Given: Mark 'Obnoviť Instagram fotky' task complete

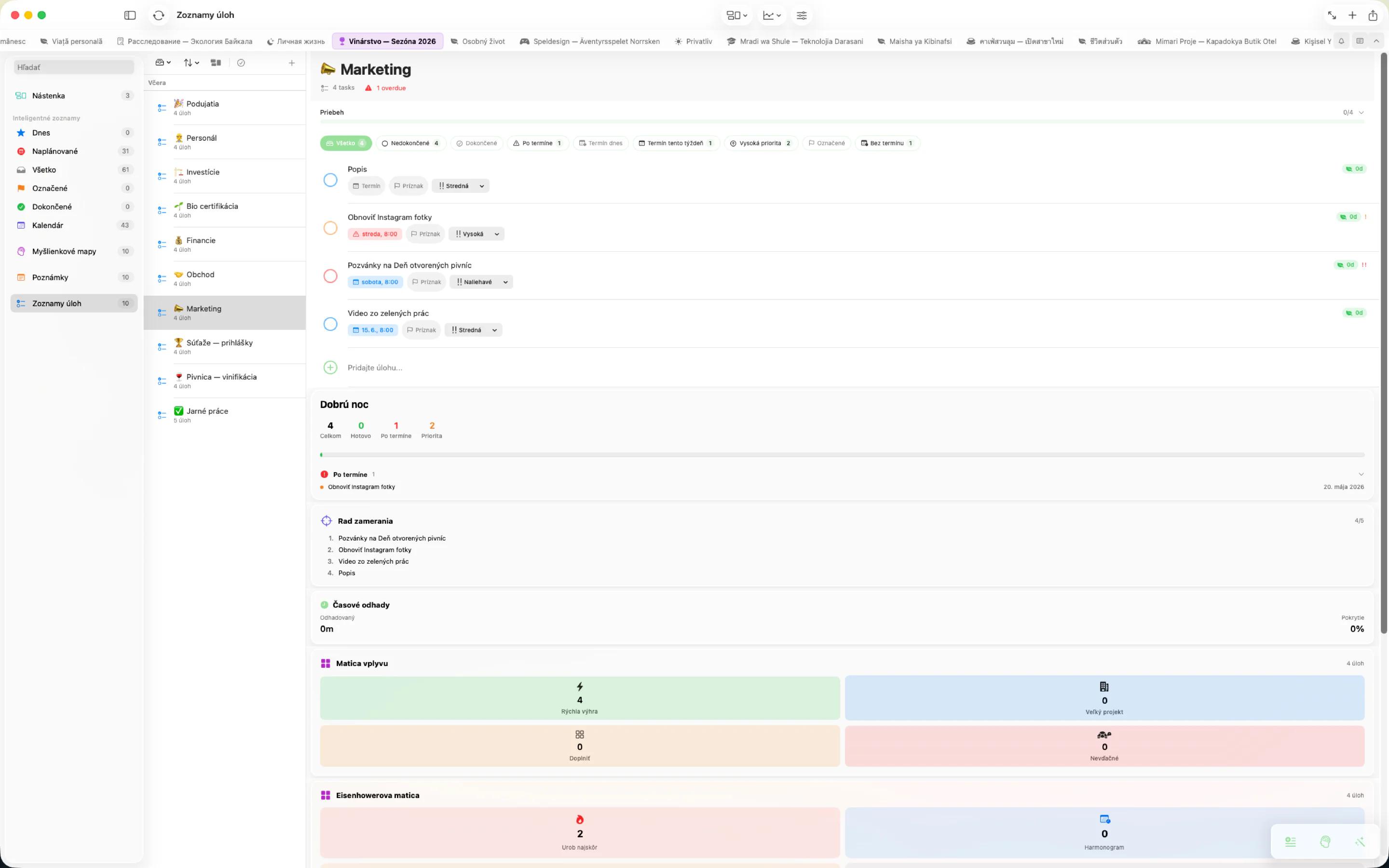Looking at the screenshot, I should tap(330, 228).
